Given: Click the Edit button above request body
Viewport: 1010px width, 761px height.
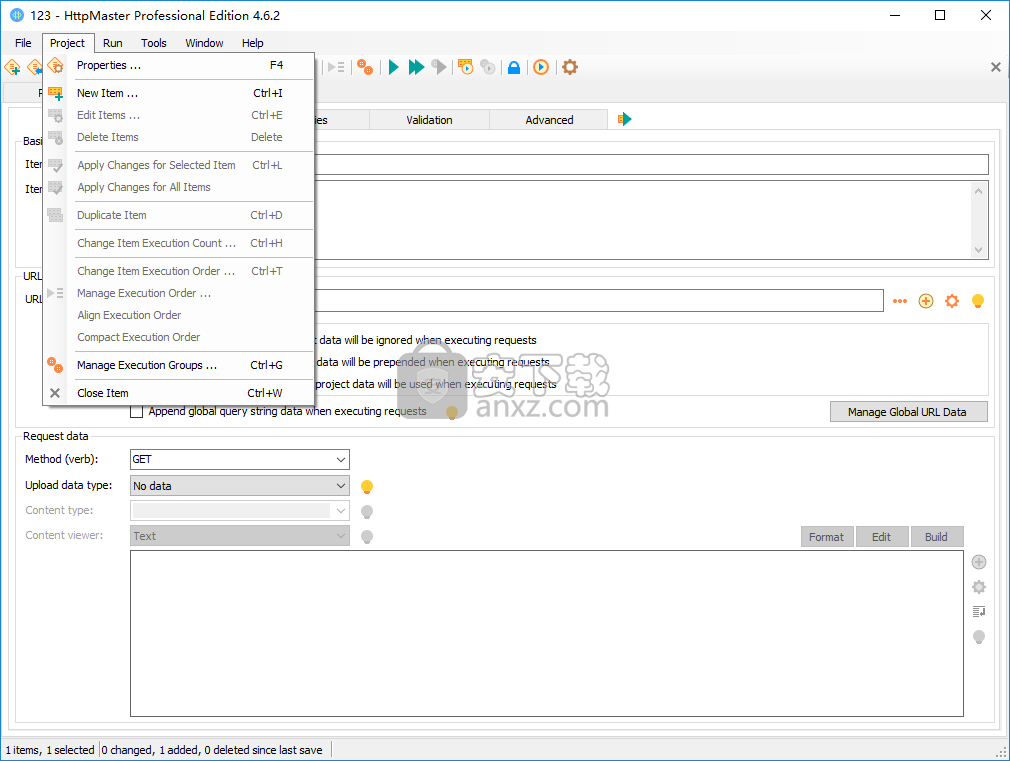Looking at the screenshot, I should [x=882, y=537].
